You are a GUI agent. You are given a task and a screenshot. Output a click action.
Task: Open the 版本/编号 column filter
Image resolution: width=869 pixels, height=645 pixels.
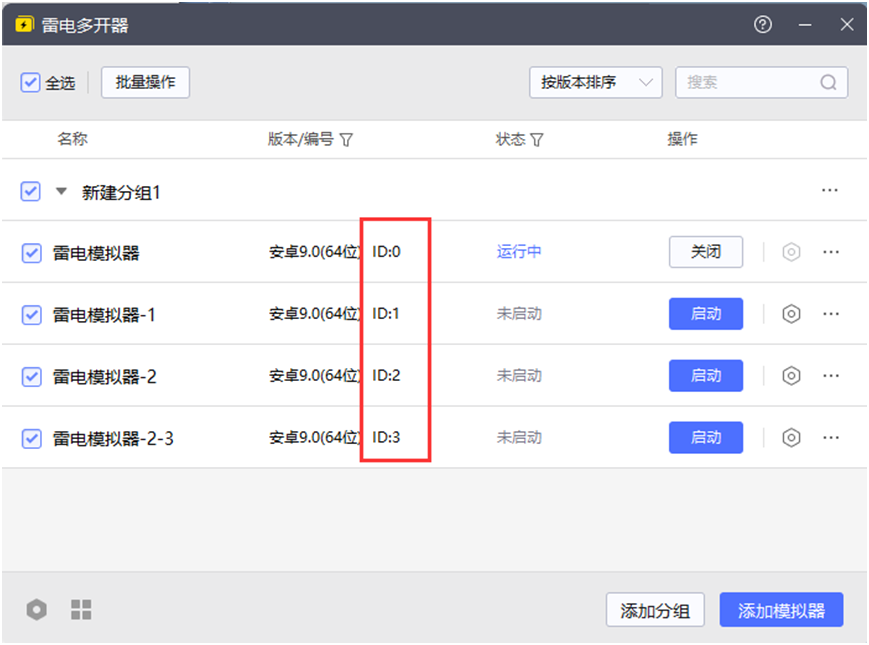click(347, 140)
